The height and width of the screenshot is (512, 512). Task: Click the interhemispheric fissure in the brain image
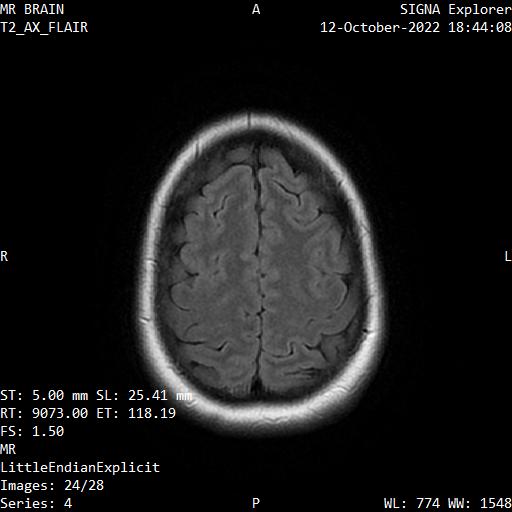point(258,267)
